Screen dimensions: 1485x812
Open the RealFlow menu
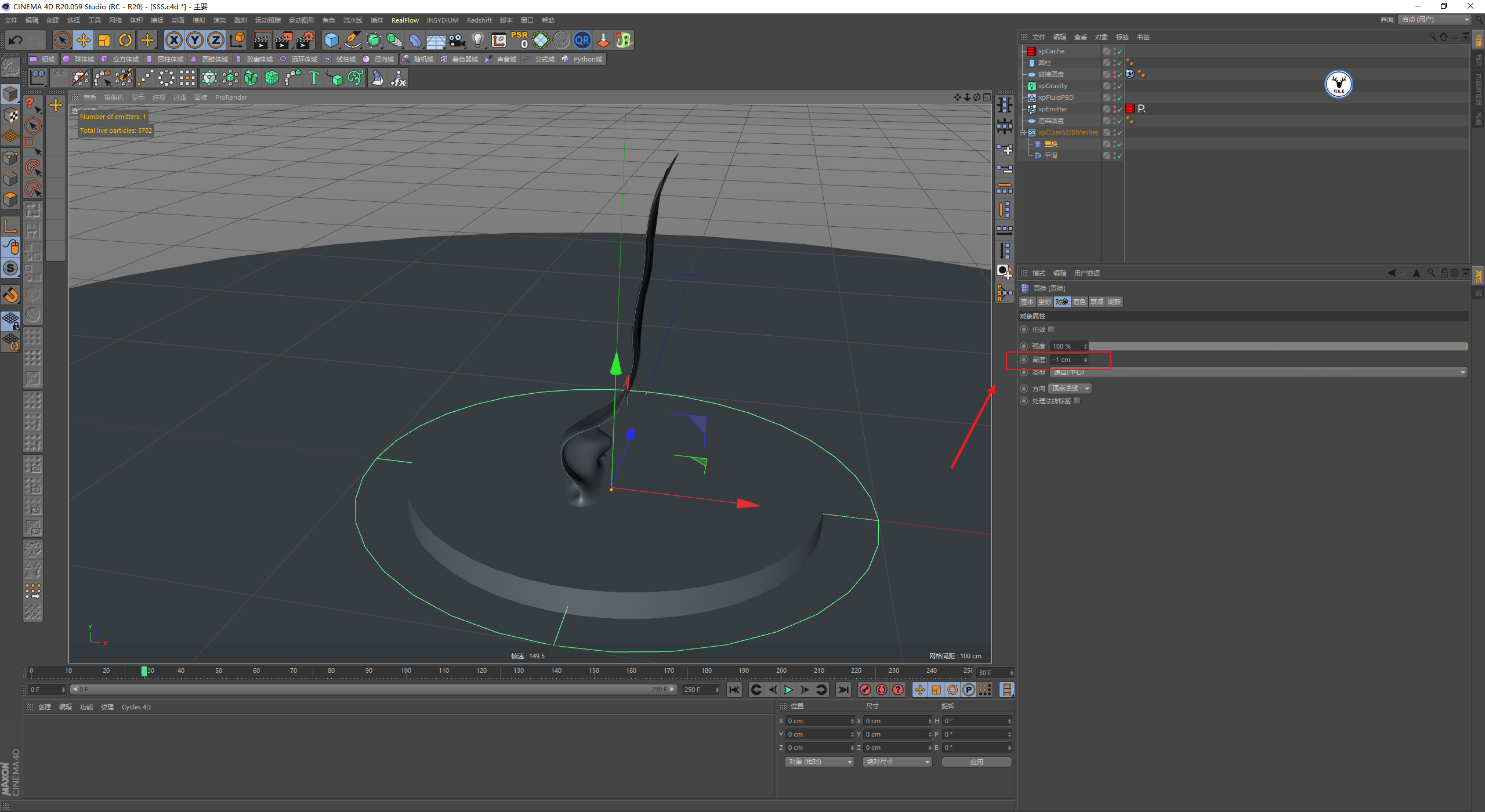[404, 20]
